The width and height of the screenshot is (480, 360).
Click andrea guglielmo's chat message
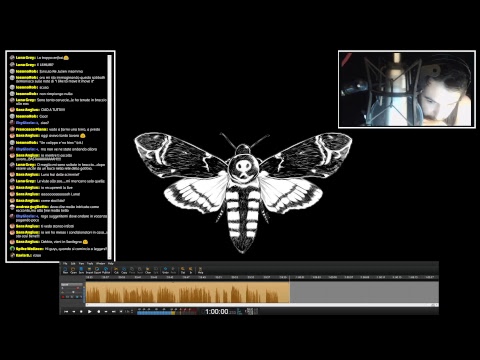(55, 209)
